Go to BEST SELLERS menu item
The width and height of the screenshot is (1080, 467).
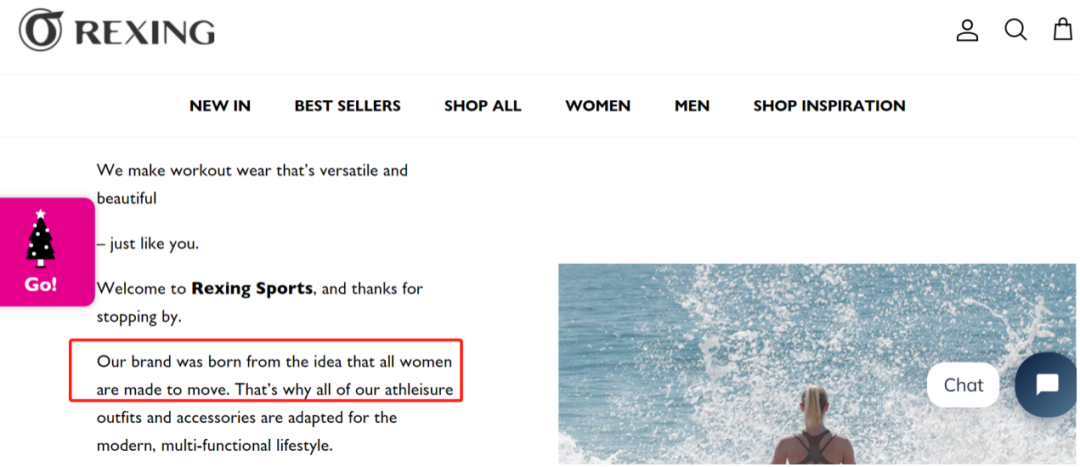tap(347, 106)
